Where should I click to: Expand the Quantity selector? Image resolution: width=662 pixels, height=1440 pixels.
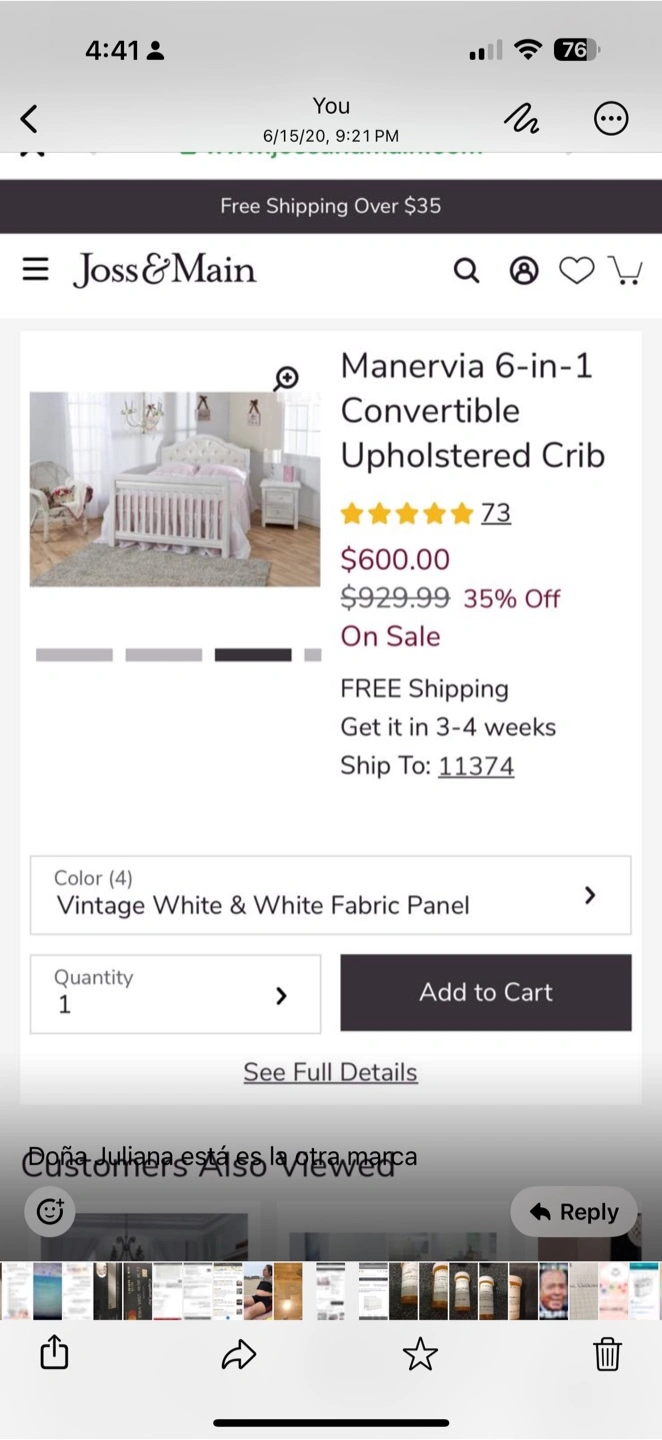tap(176, 994)
